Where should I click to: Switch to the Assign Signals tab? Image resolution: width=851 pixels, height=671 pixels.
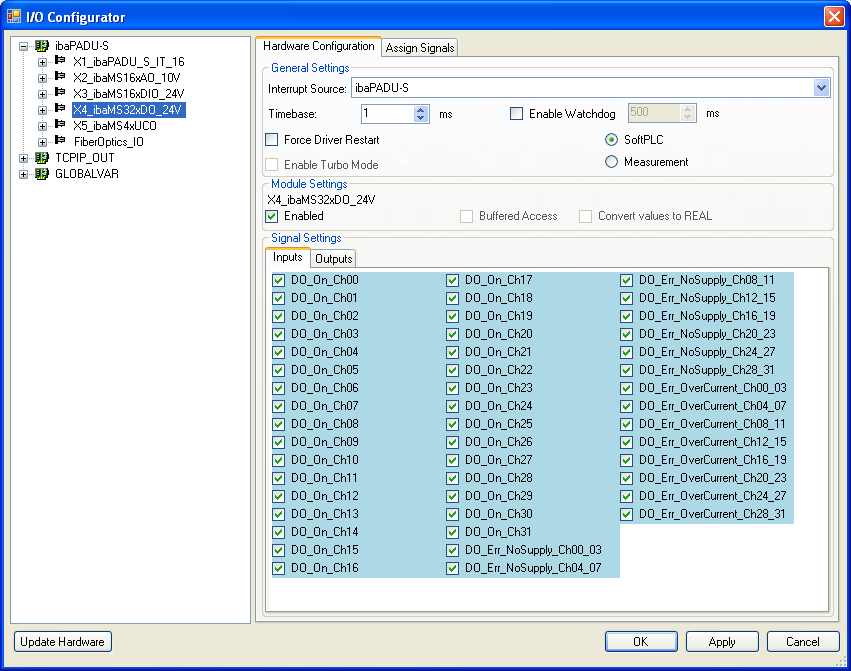pos(419,47)
